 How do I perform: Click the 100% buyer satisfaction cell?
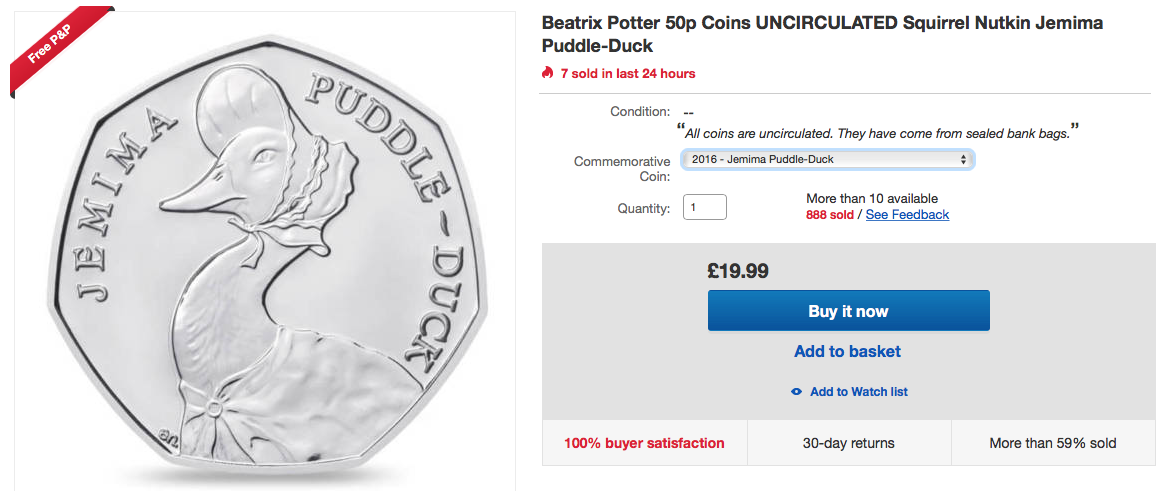click(644, 443)
